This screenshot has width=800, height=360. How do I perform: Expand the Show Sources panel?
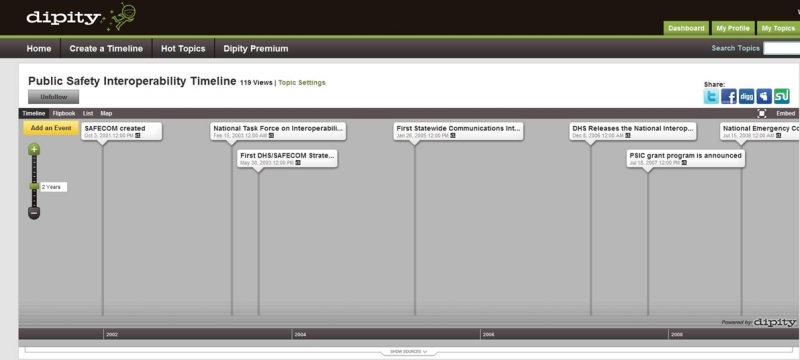(x=409, y=352)
